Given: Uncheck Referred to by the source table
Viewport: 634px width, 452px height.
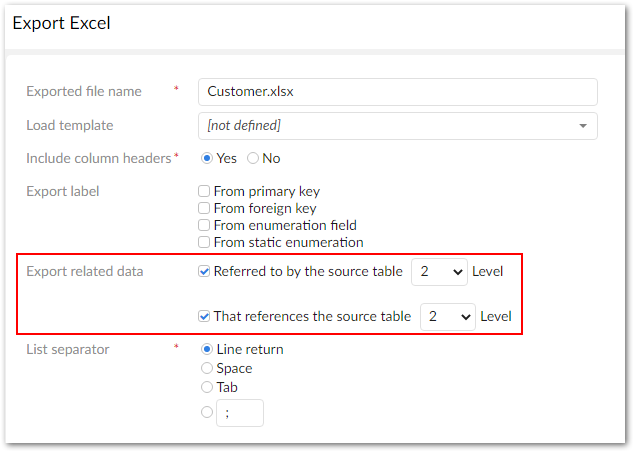Looking at the screenshot, I should pyautogui.click(x=204, y=271).
